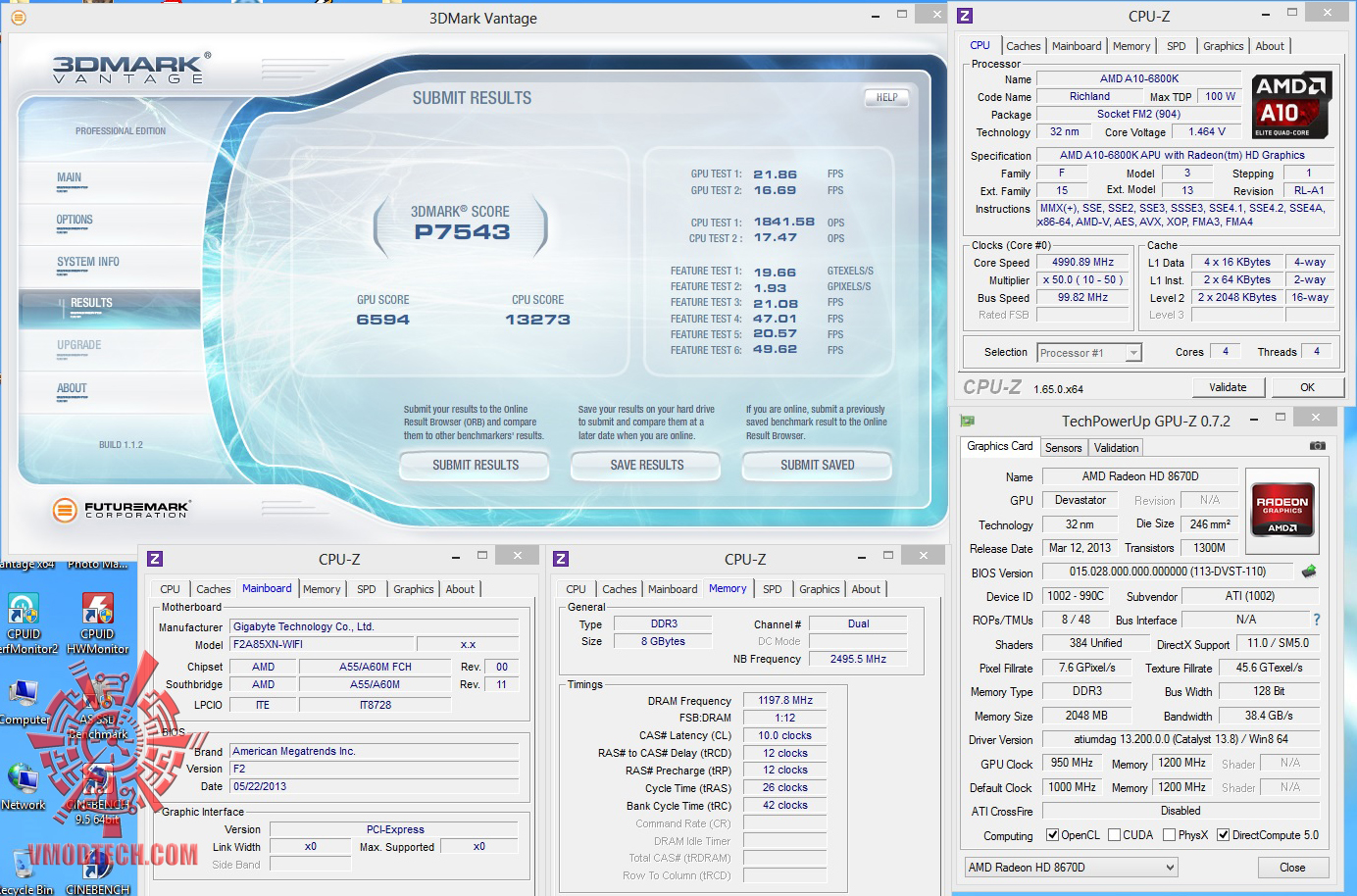Click the GPU-Z screenshot camera icon
Screen dimensions: 1357x896
tap(1317, 446)
